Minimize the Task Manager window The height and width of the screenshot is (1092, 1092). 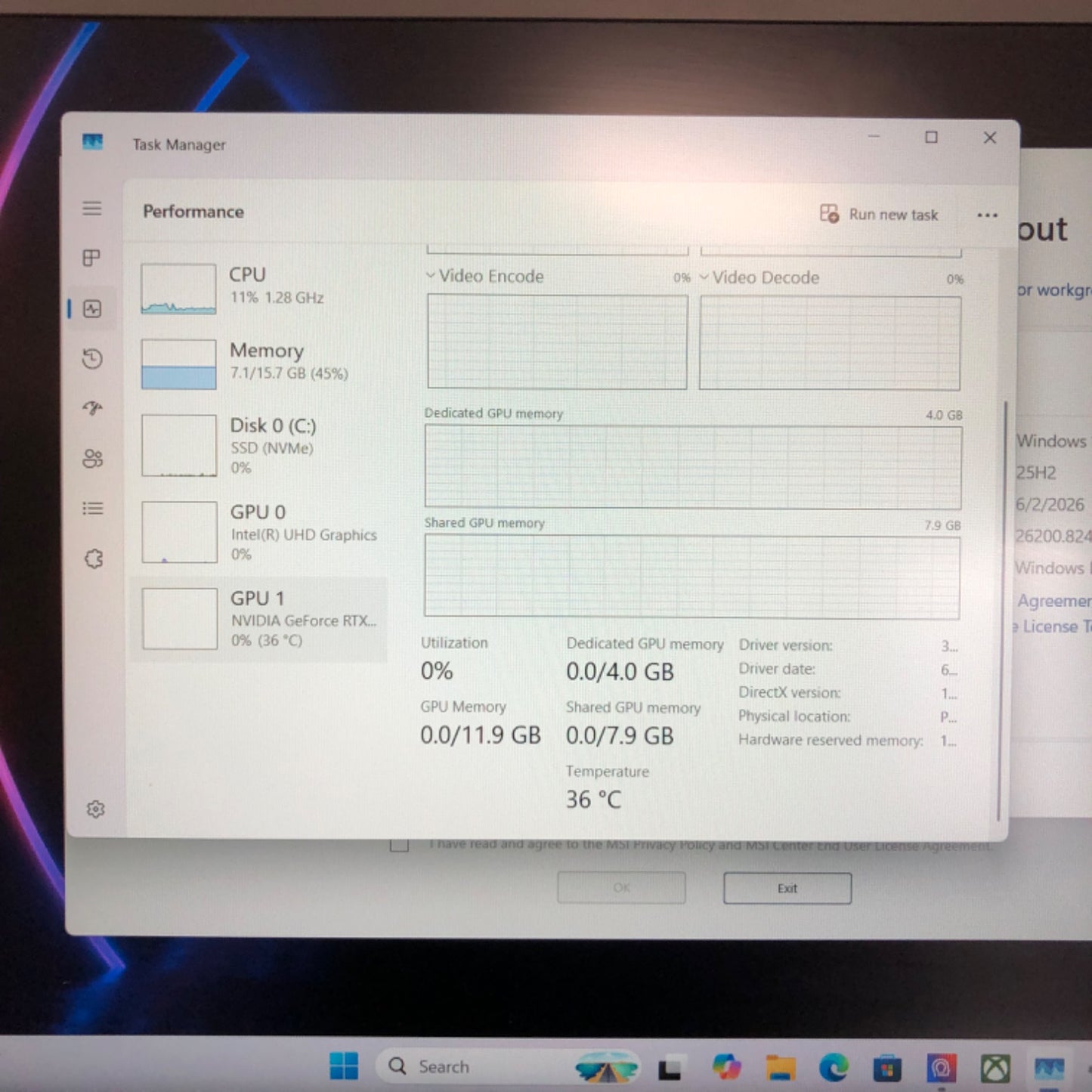coord(874,136)
